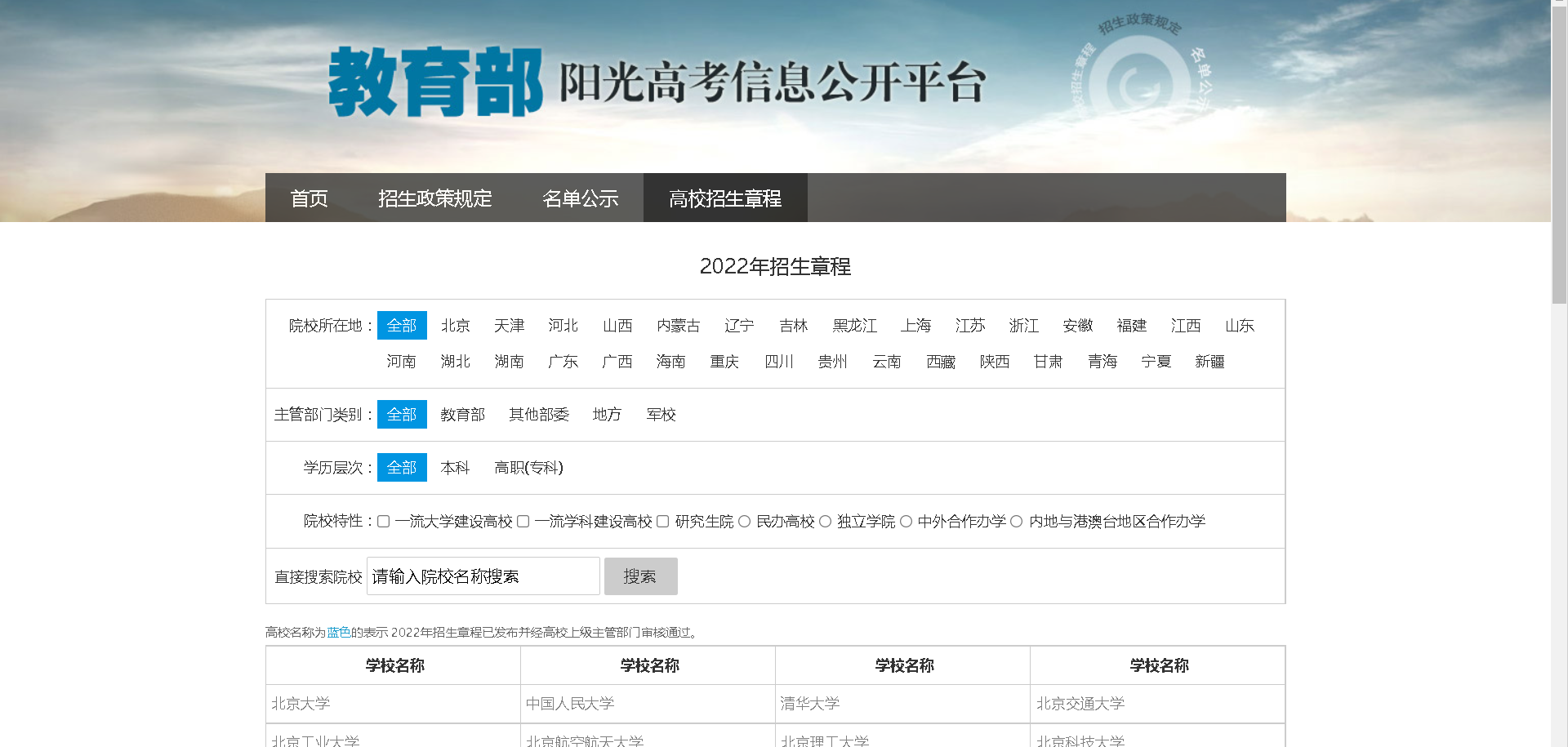Check the 一流学科建设高校 option
This screenshot has height=747, width=1568.
click(523, 521)
